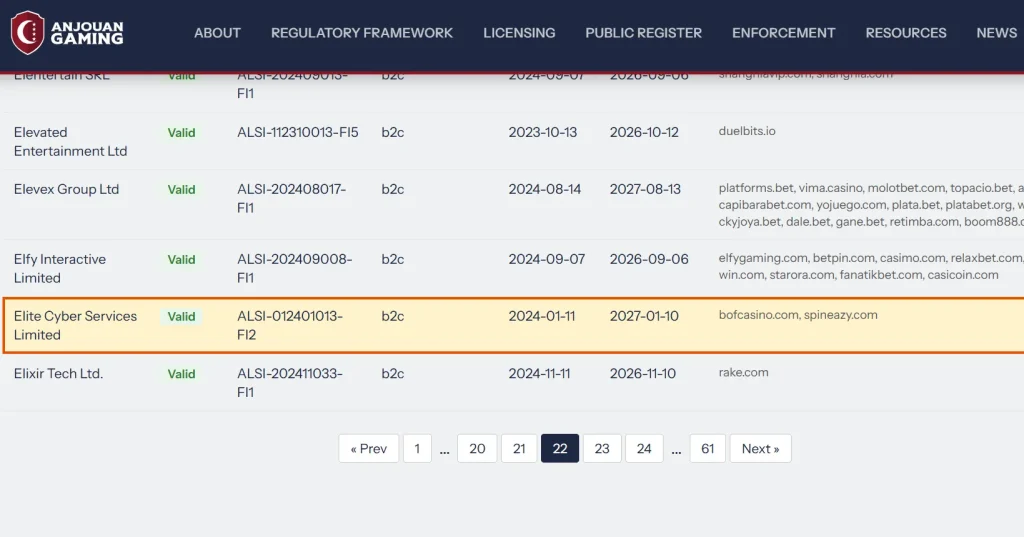Click Valid status for Elfy Interactive Limited
This screenshot has width=1024, height=537.
pos(182,259)
